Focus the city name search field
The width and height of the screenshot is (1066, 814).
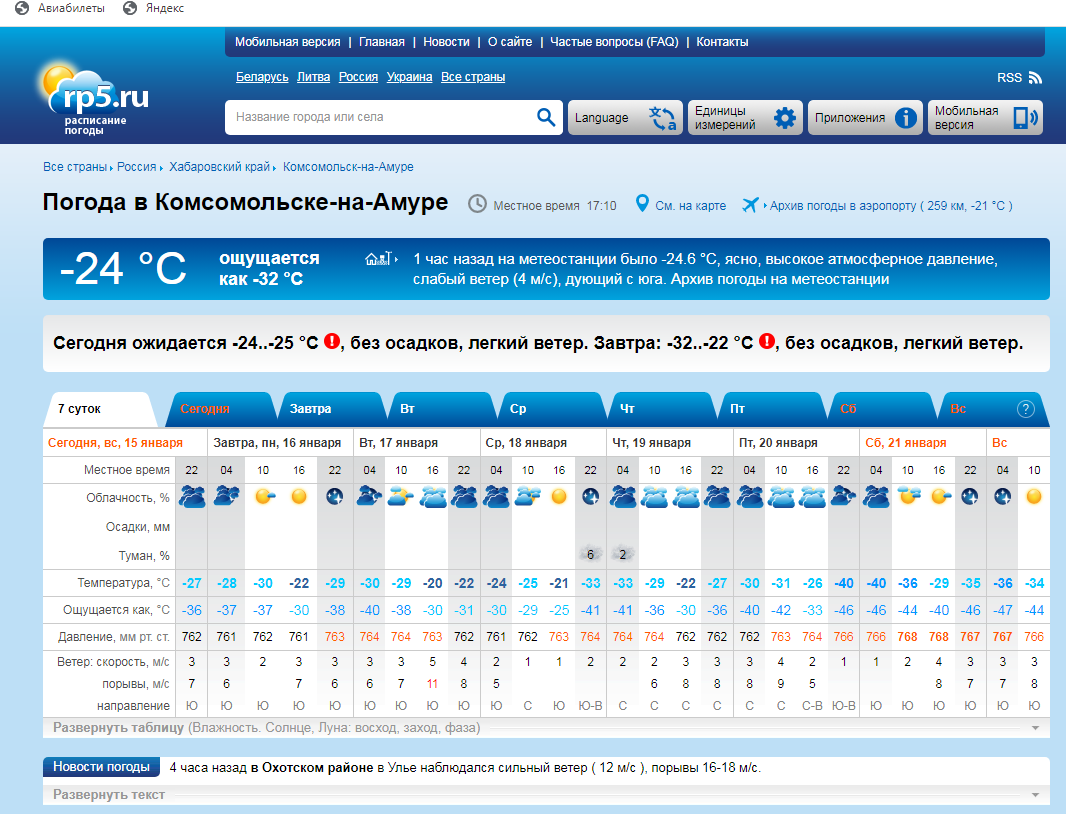coord(380,117)
